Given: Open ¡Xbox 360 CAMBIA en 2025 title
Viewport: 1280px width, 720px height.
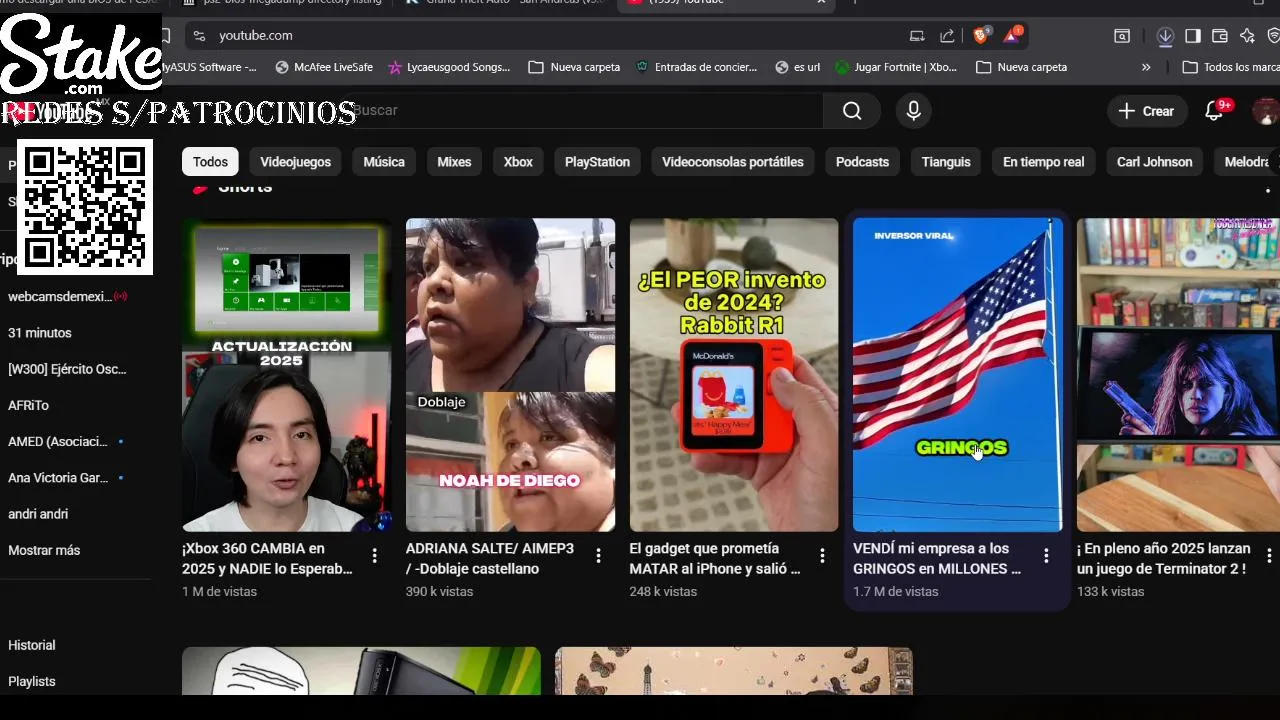Looking at the screenshot, I should (267, 559).
